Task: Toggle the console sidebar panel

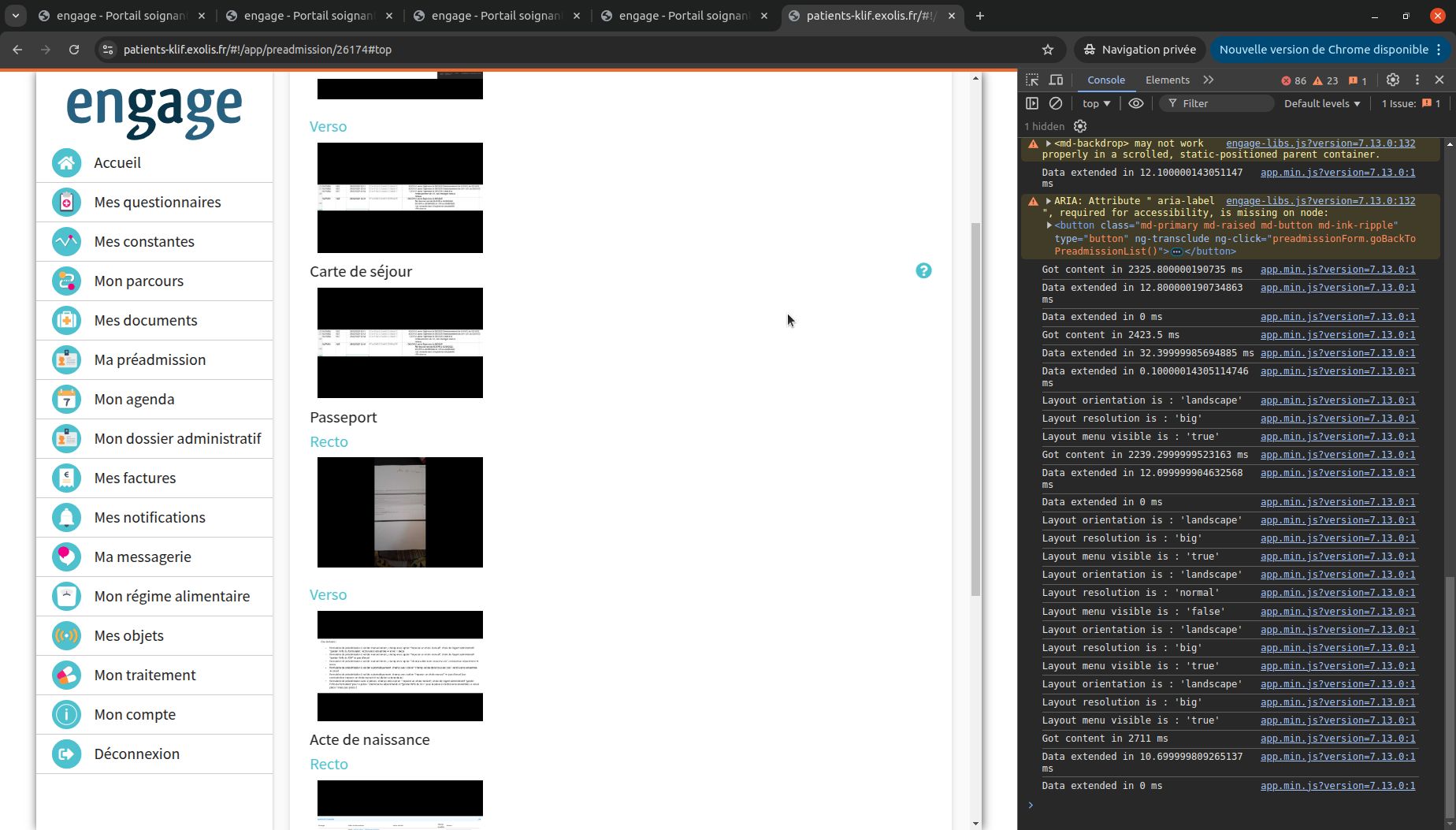Action: [1032, 103]
